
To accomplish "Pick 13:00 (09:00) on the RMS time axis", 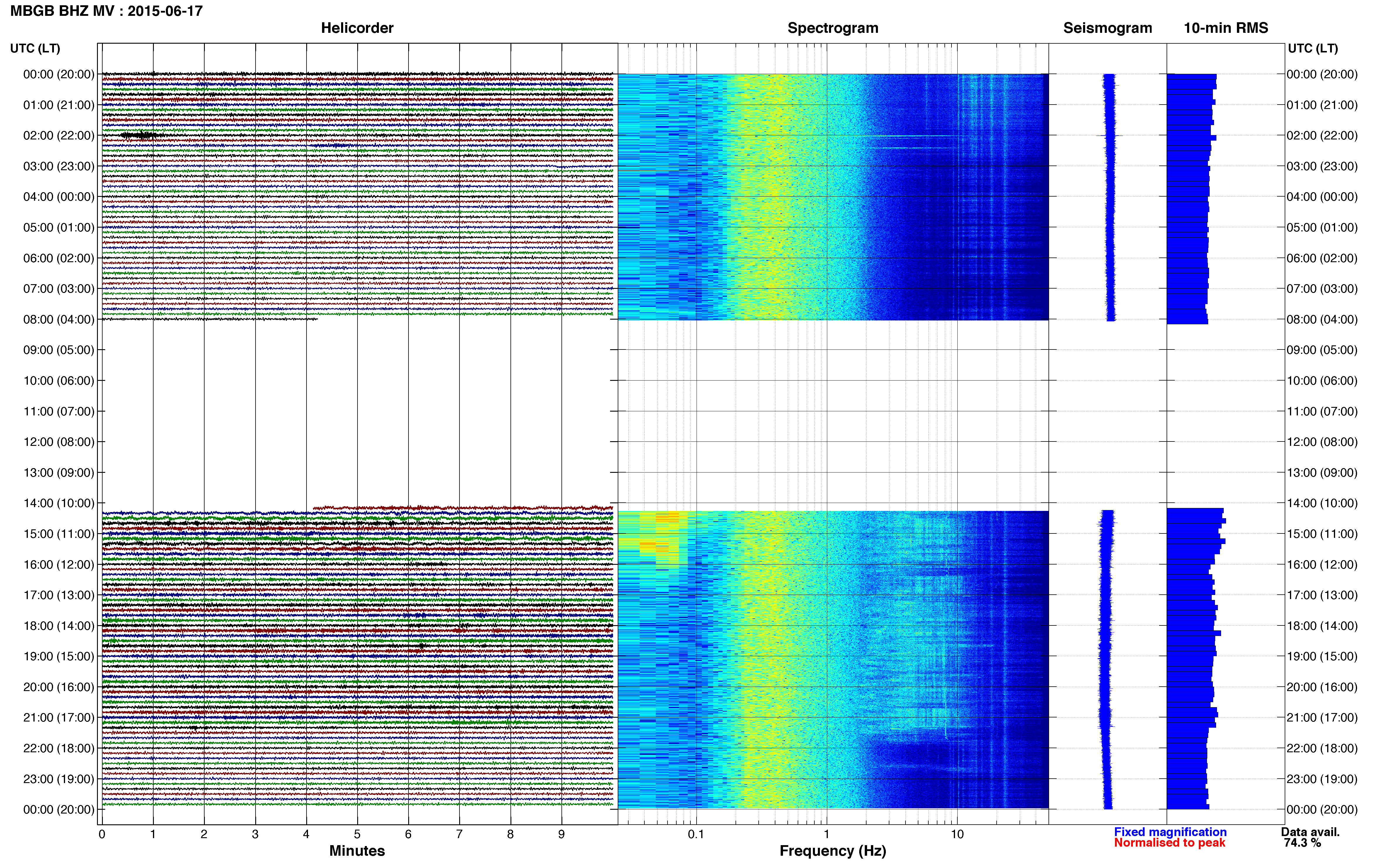I will pyautogui.click(x=1322, y=473).
